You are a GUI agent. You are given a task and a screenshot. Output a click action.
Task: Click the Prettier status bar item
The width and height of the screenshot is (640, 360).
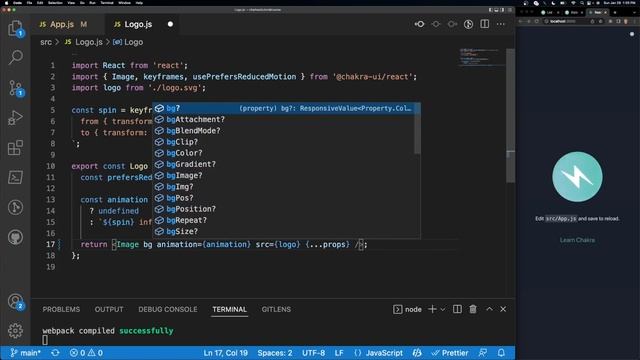450,353
